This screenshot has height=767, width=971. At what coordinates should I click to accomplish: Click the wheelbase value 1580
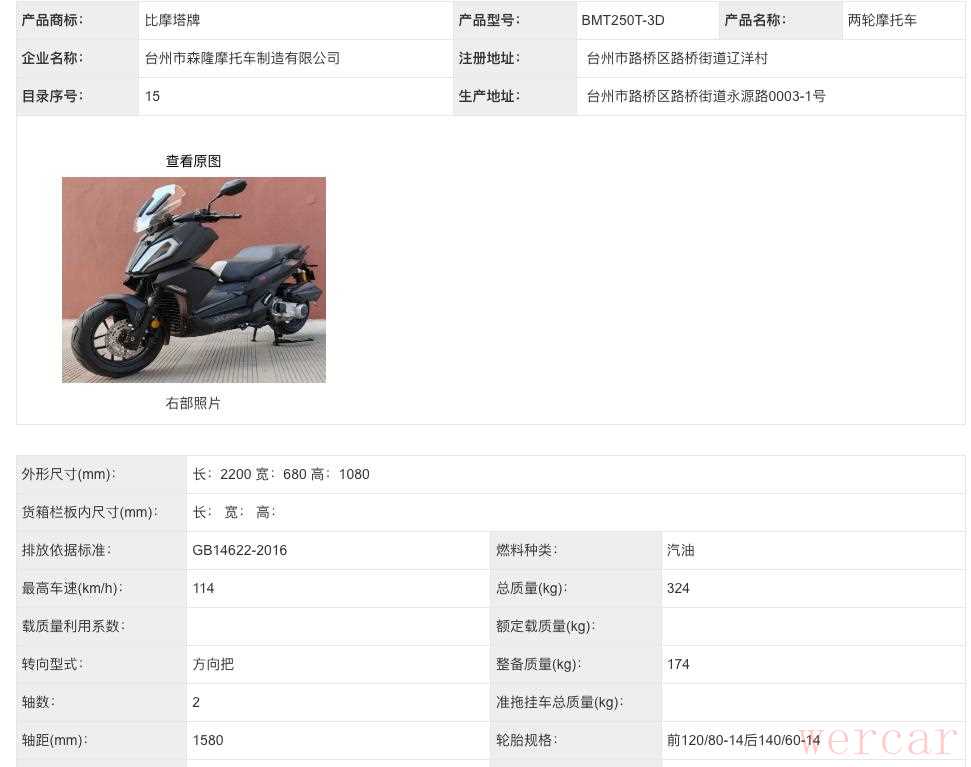(x=207, y=740)
